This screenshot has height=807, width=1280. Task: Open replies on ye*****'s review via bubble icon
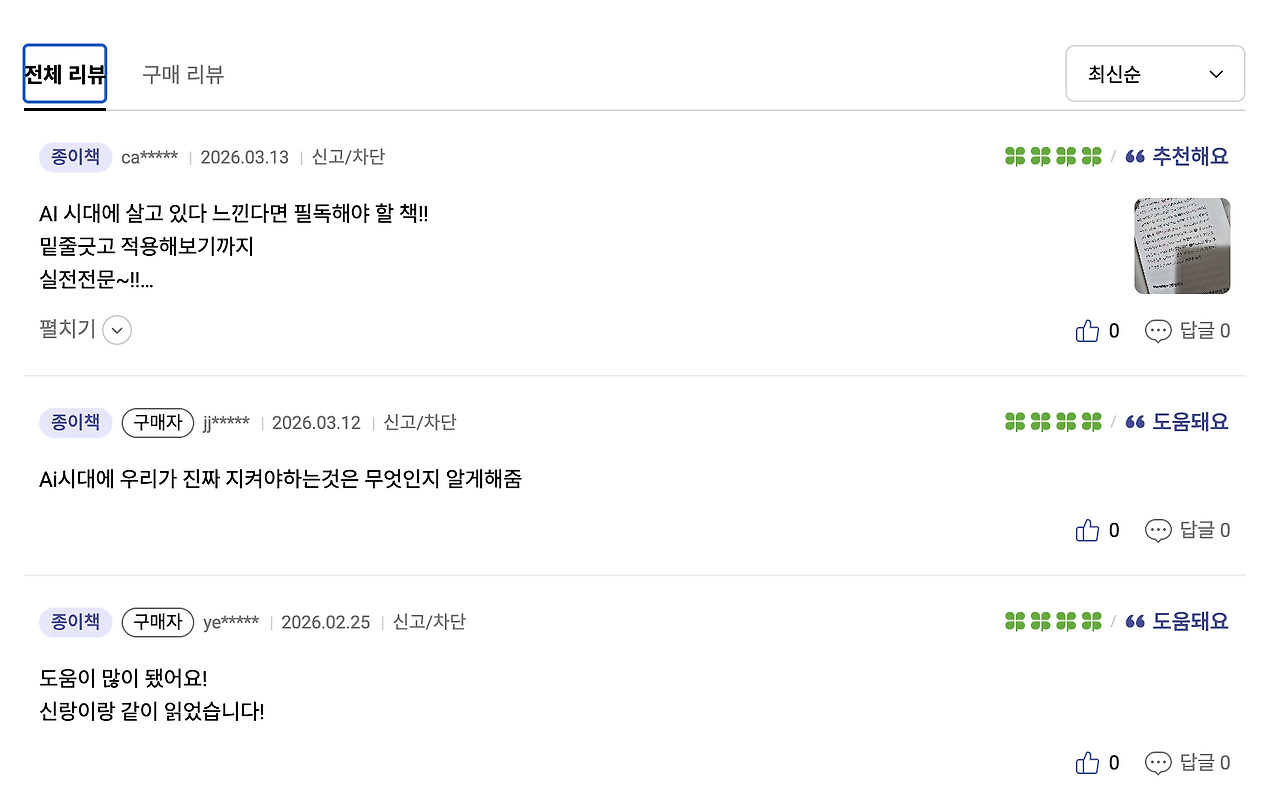pos(1159,762)
